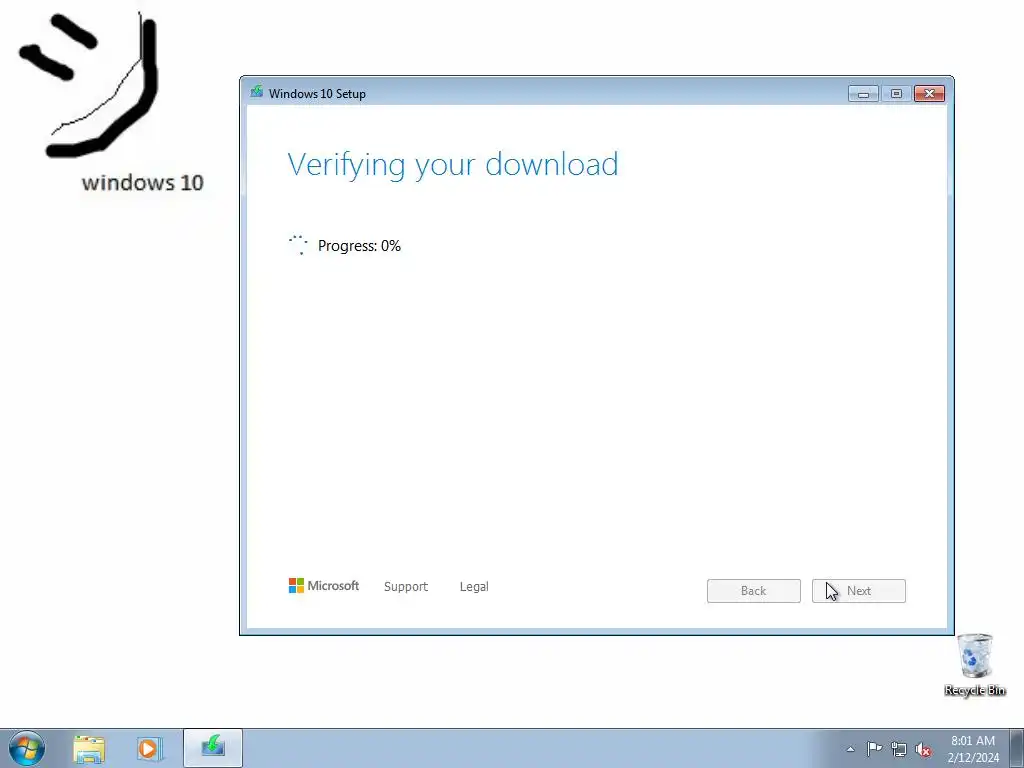Click the Next button in Setup

pyautogui.click(x=858, y=590)
